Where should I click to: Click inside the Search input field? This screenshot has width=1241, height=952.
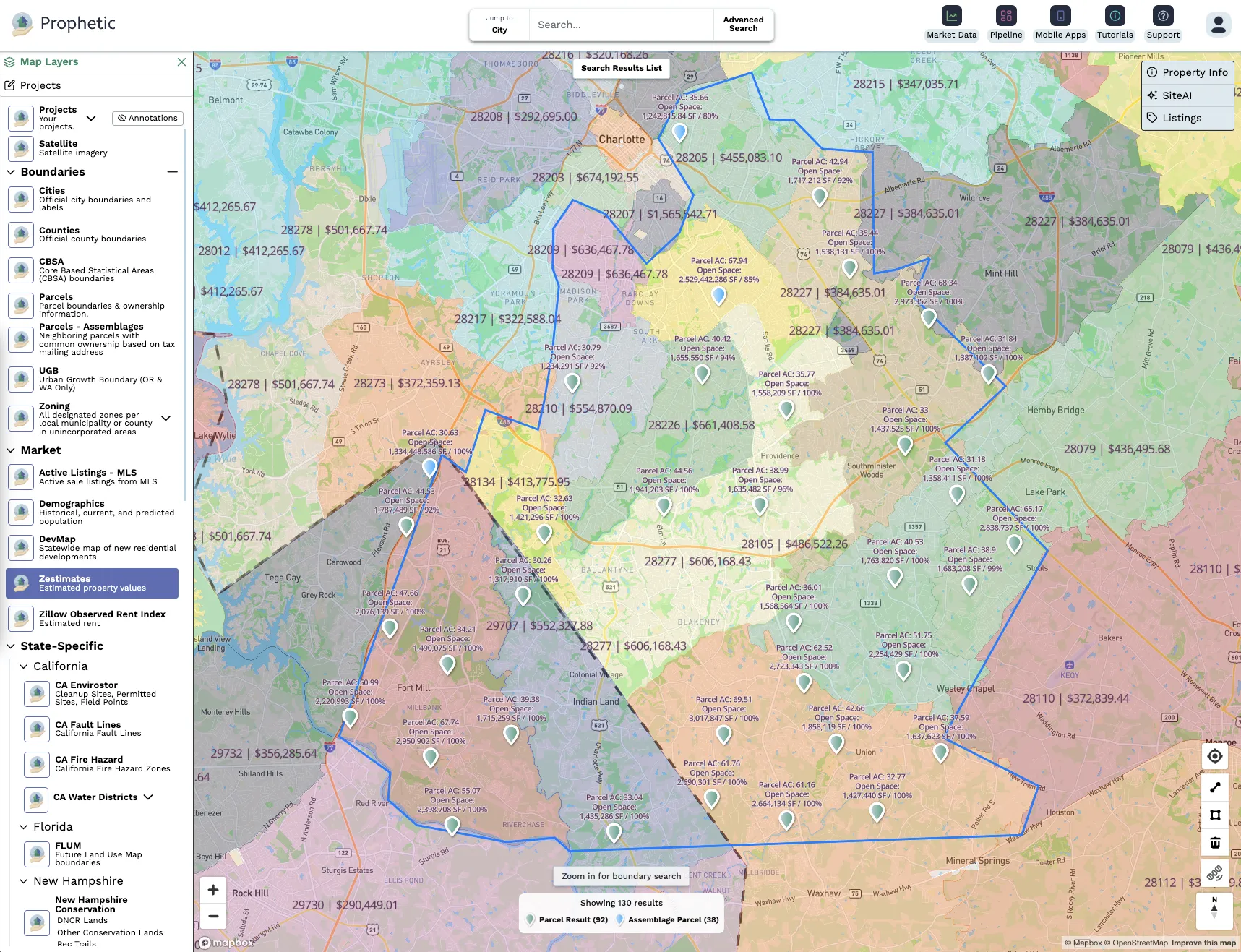pos(622,25)
